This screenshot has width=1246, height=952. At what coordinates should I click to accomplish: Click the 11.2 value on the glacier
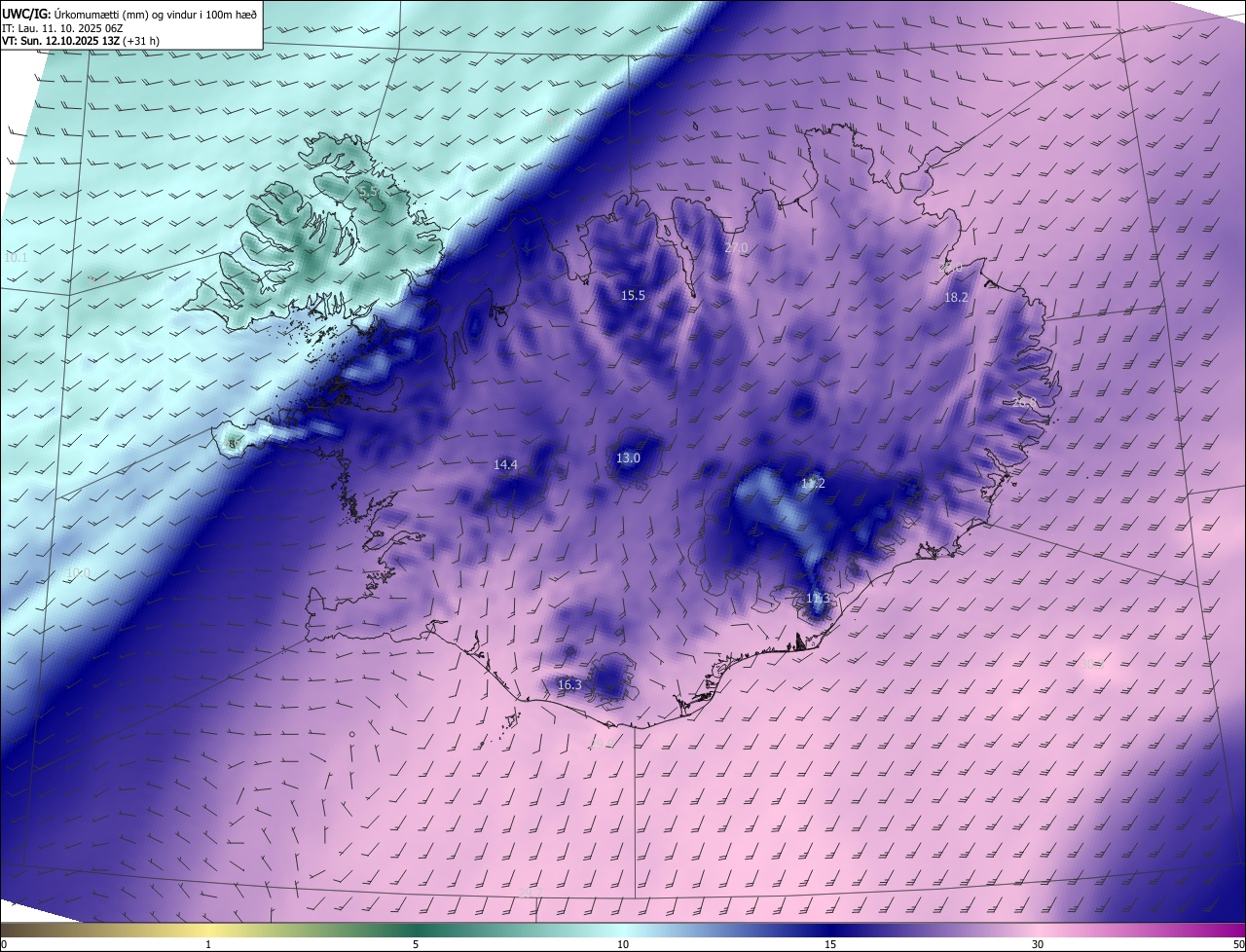(813, 483)
